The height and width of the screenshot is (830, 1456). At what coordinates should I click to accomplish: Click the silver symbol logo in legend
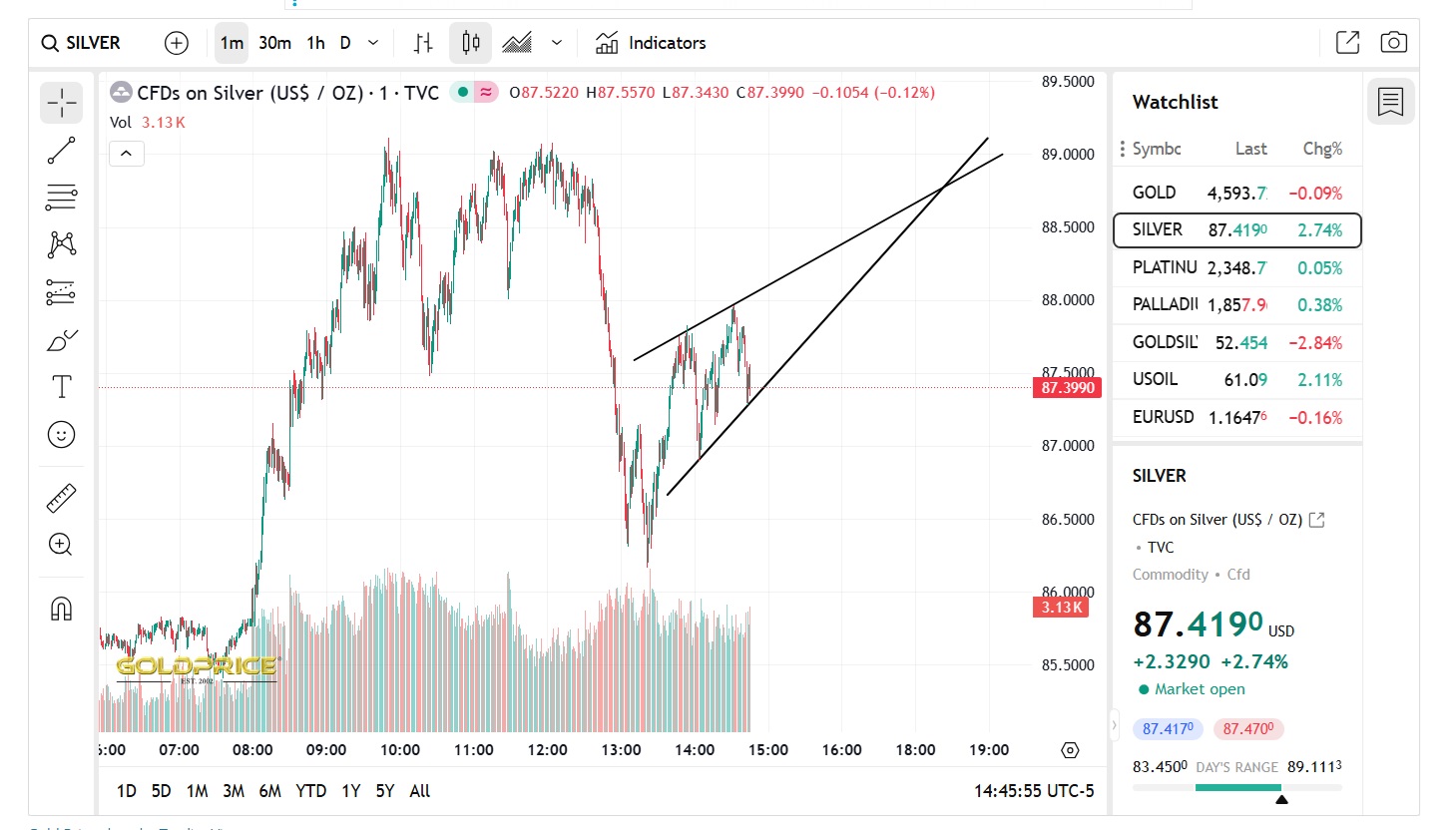(121, 93)
